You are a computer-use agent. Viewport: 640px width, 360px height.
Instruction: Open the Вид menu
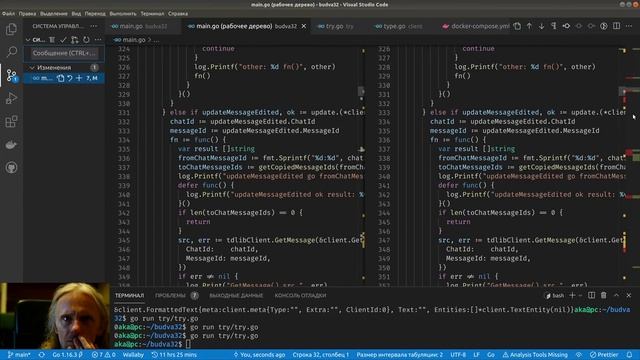[76, 13]
